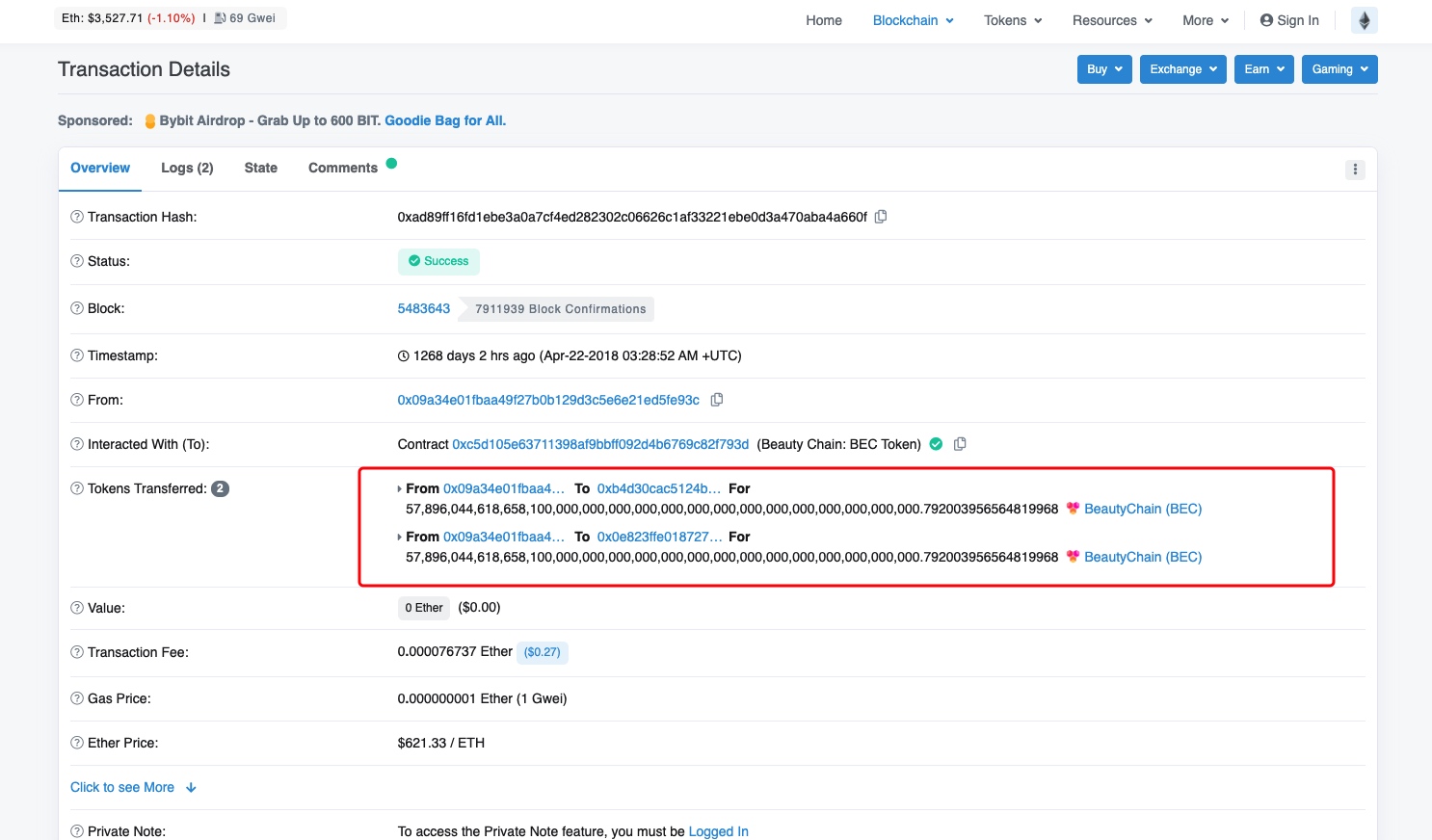Open recipient address 0x0e823ffe018727... link
1432x840 pixels.
[x=660, y=537]
